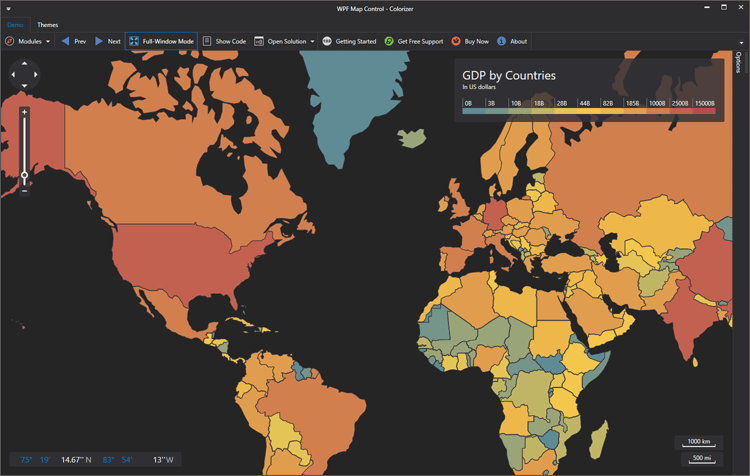Click the zoom slider handle
750x476 pixels.
(x=24, y=175)
